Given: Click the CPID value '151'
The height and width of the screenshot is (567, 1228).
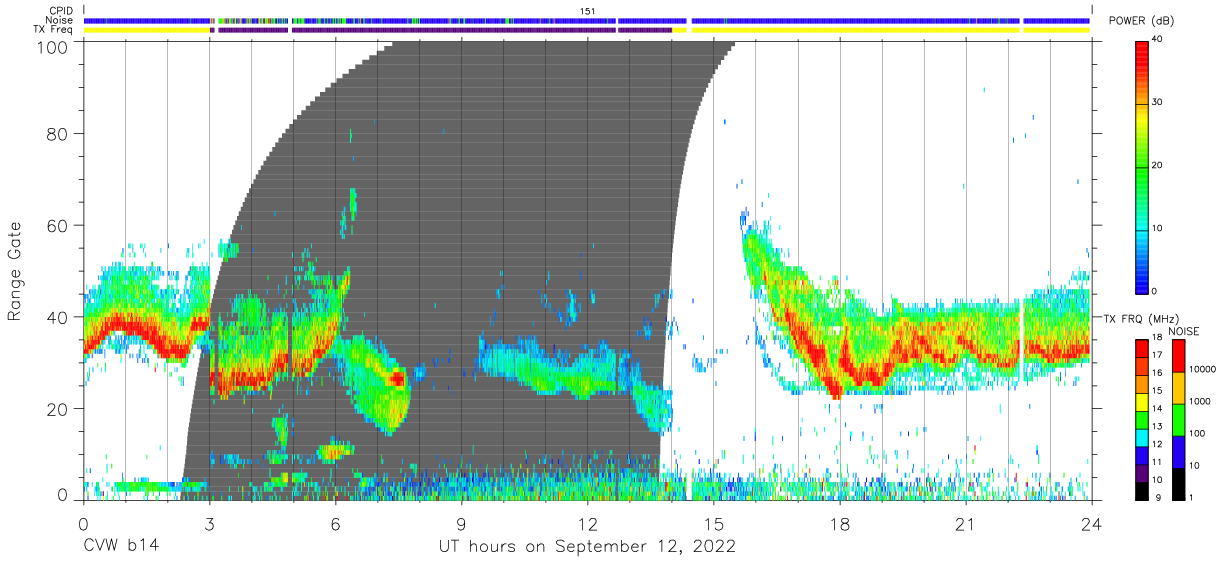Looking at the screenshot, I should coord(588,11).
